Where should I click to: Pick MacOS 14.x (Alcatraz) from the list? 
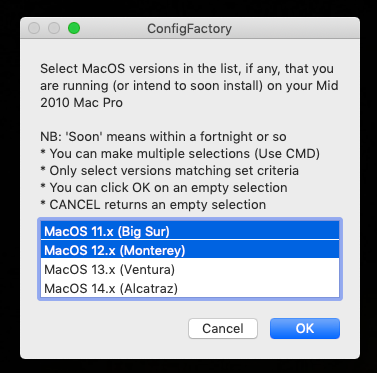[x=190, y=288]
